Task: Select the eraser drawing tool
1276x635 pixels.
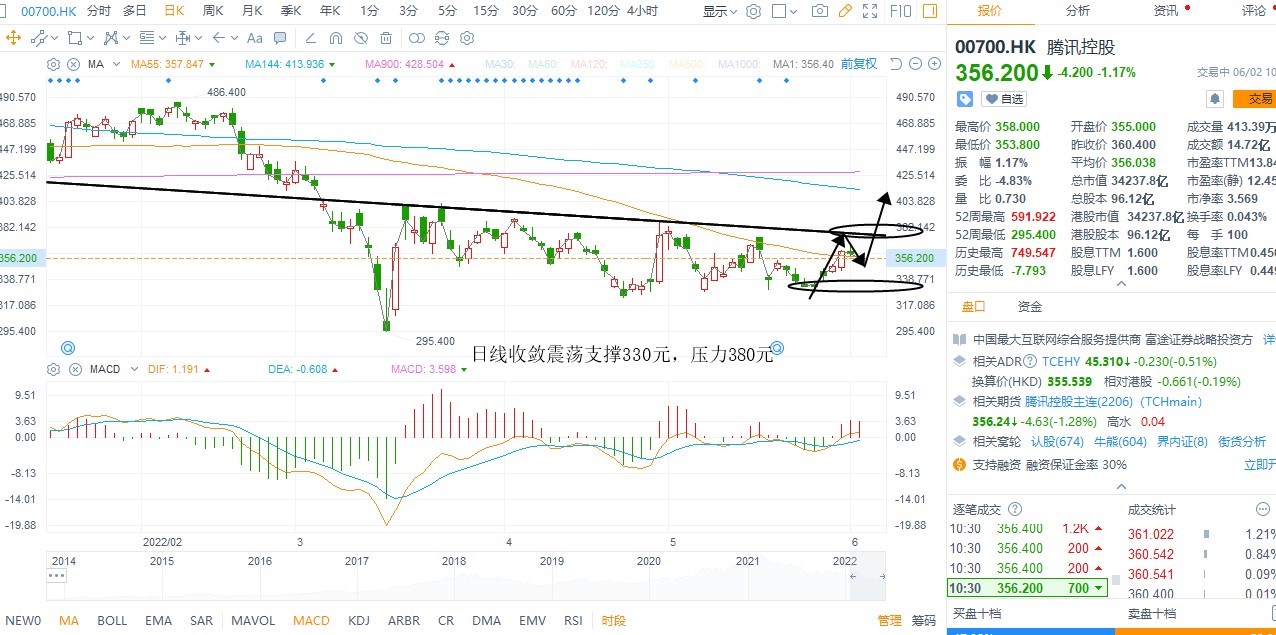Action: pyautogui.click(x=310, y=38)
